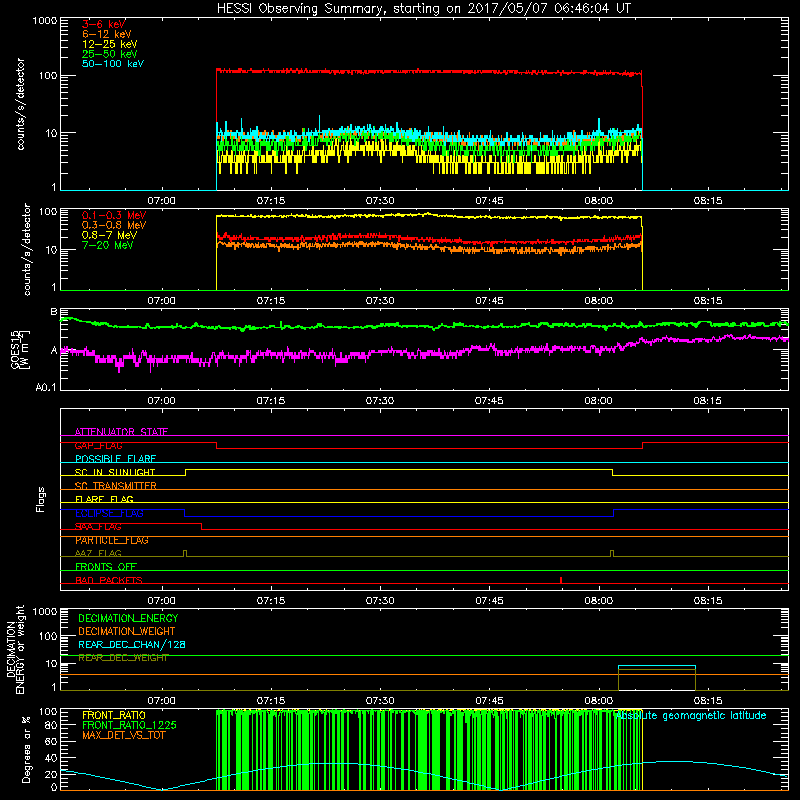Click the REAR_DEC_CHAN/128 legend label
The width and height of the screenshot is (800, 800).
click(132, 644)
